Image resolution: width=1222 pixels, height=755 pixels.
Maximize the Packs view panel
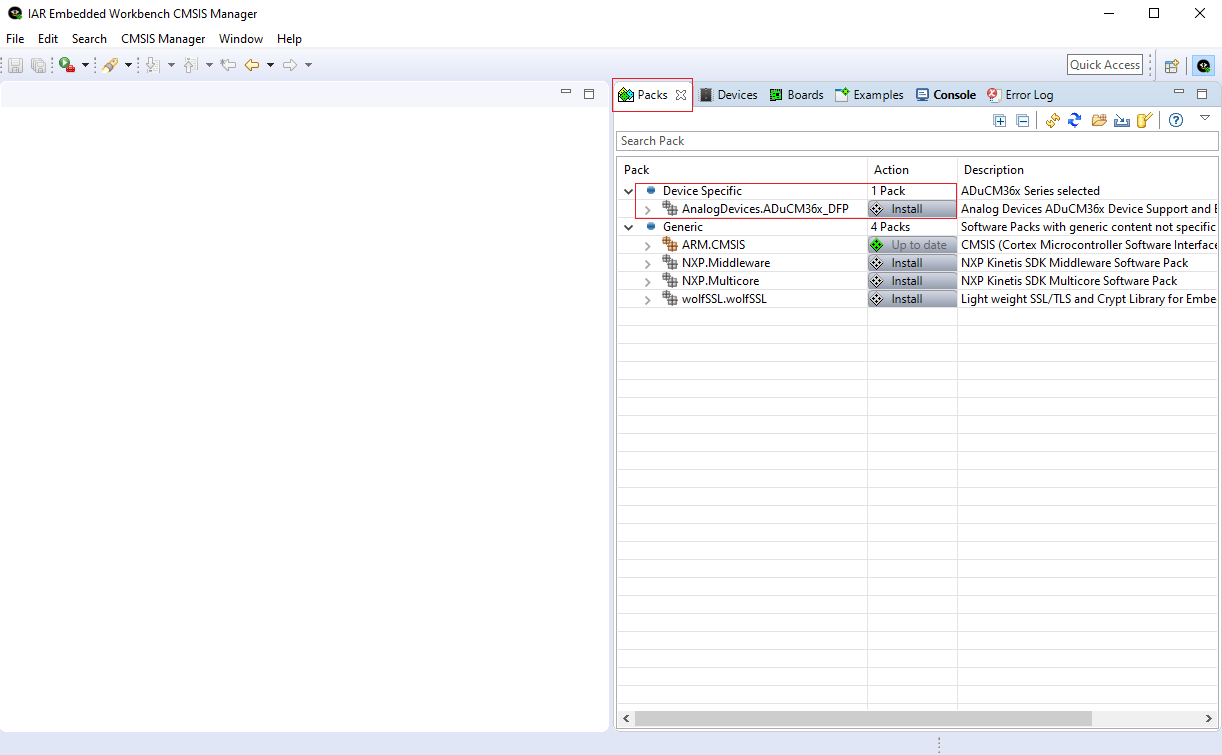coord(1202,94)
